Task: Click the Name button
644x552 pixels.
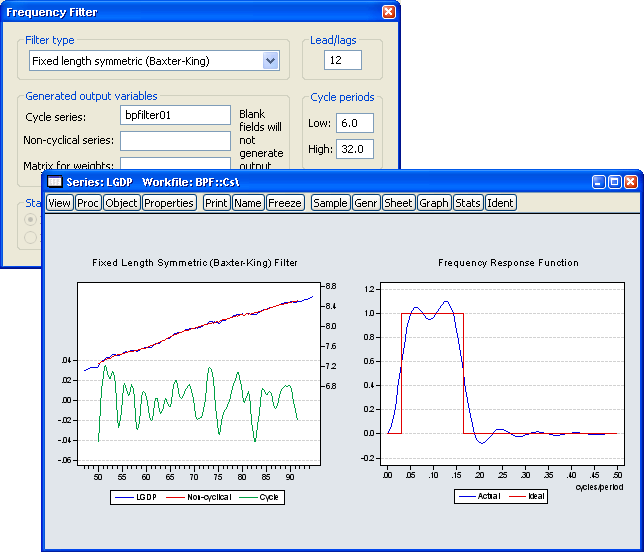Action: tap(248, 203)
